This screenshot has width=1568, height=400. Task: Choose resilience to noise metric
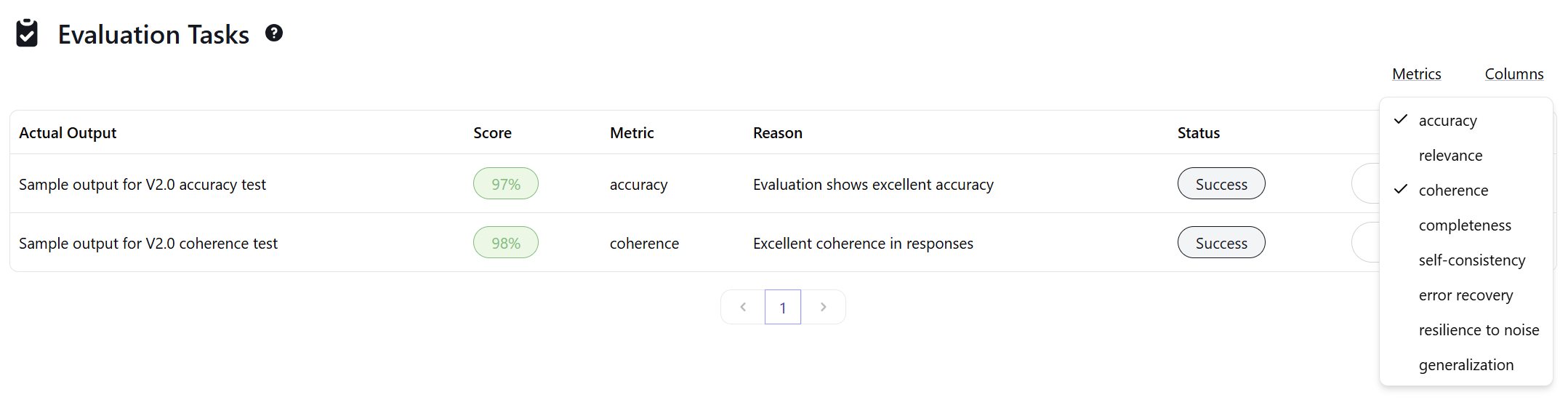[1479, 330]
